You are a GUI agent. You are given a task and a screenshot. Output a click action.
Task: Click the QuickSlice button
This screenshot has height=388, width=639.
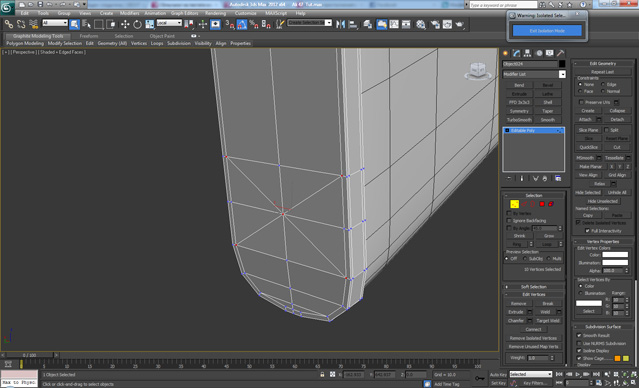click(588, 147)
